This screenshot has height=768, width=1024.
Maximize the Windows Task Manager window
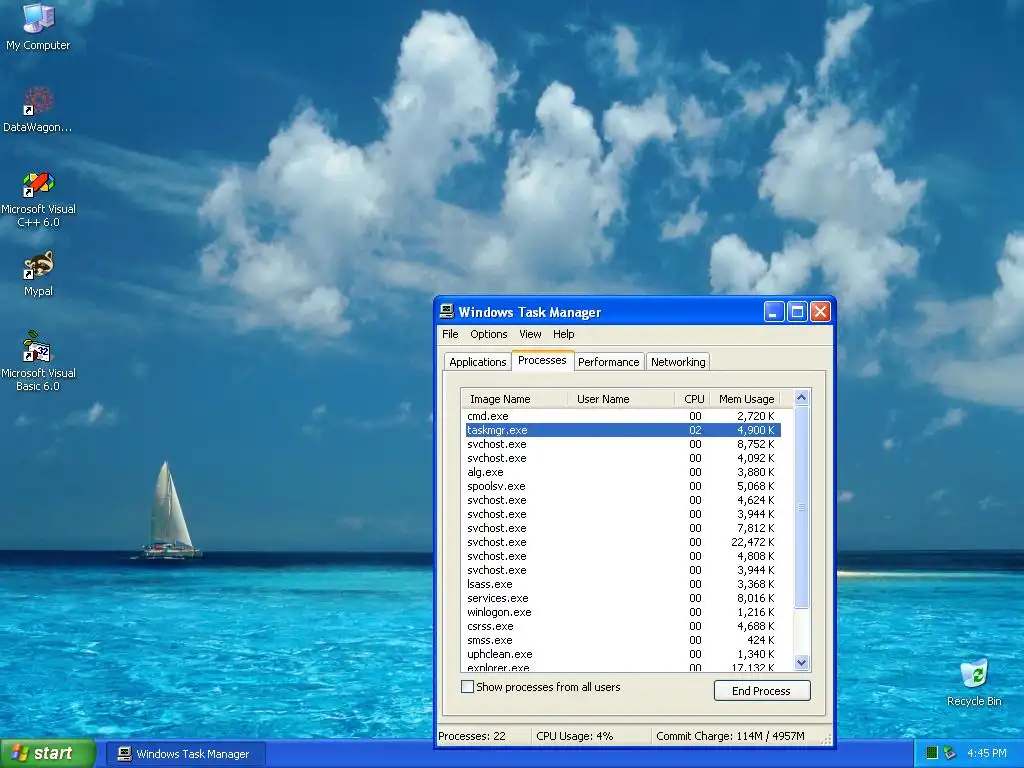click(x=797, y=312)
